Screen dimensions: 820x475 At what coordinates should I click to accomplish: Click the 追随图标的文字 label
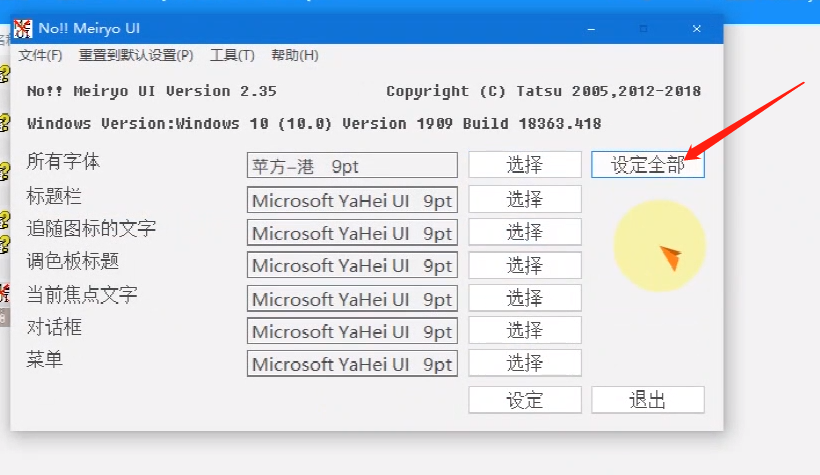[x=91, y=228]
